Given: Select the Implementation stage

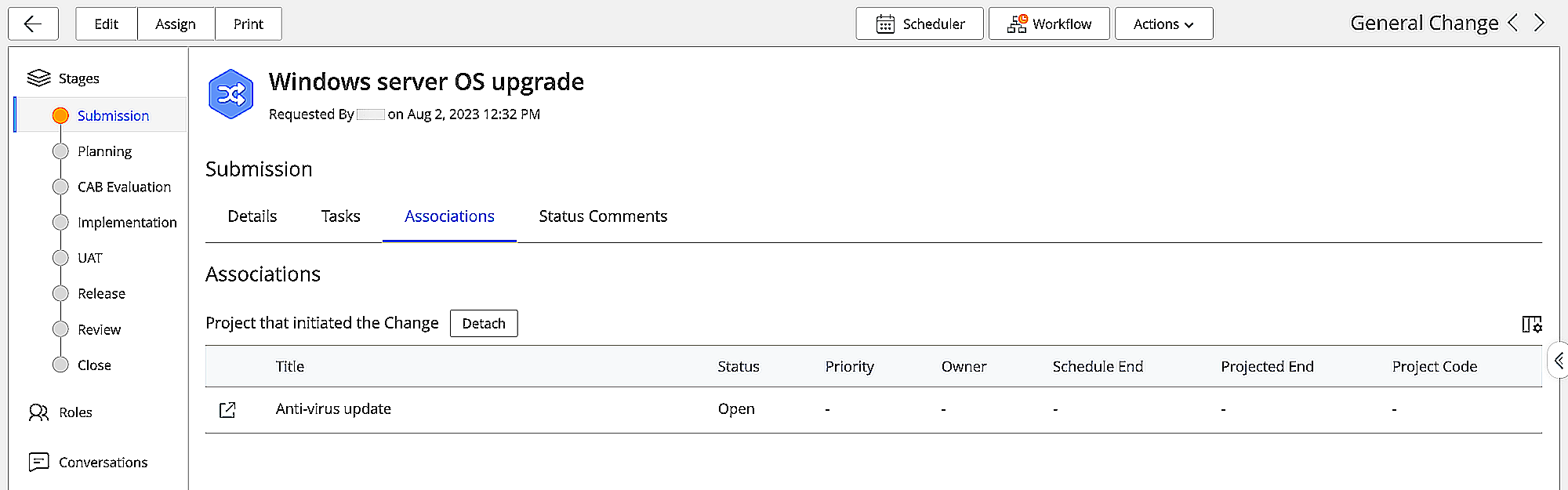Looking at the screenshot, I should click(x=126, y=223).
